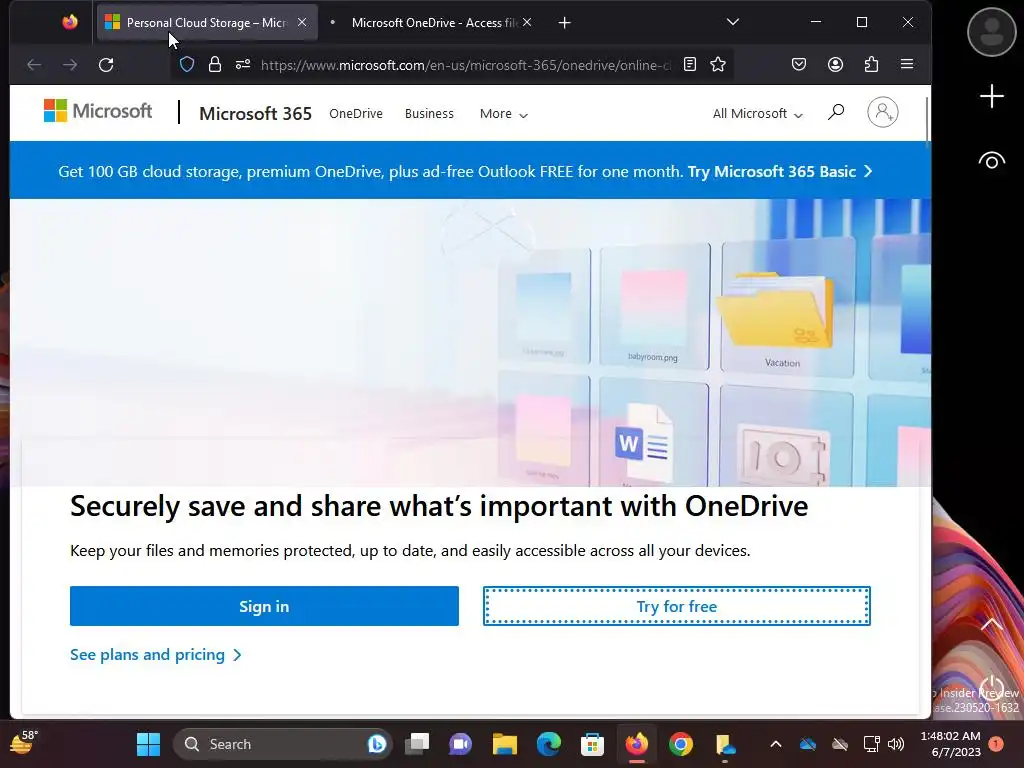The width and height of the screenshot is (1024, 768).
Task: Open site search magnifier
Action: click(836, 112)
